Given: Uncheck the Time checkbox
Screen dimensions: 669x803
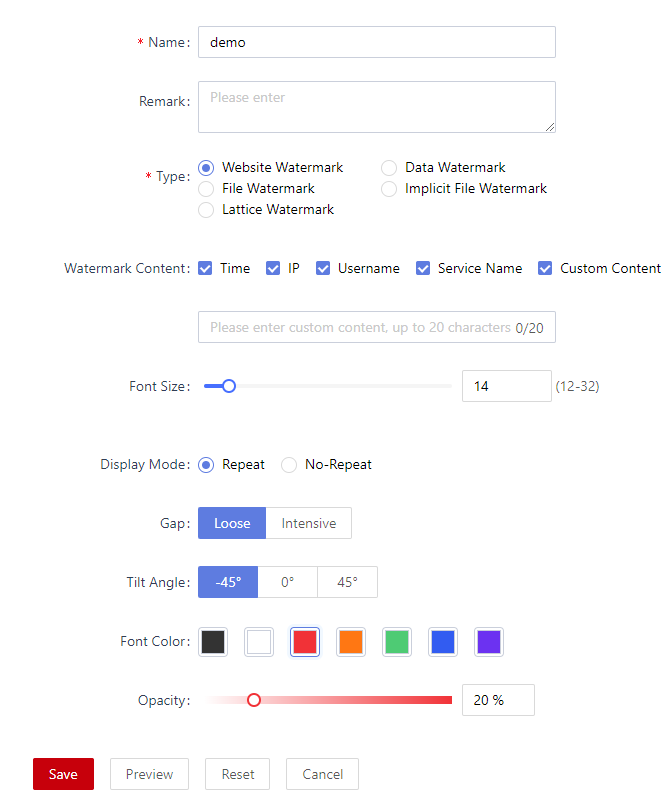Looking at the screenshot, I should pos(205,268).
